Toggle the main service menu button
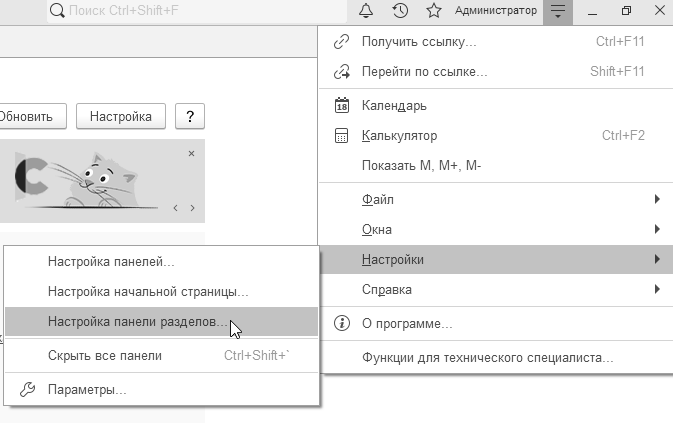 click(x=557, y=11)
